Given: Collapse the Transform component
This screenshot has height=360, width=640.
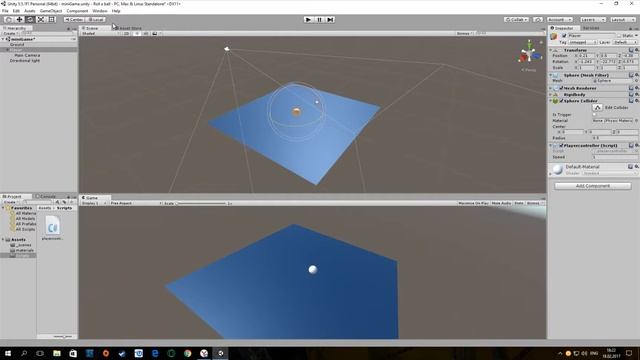Looking at the screenshot, I should 551,50.
